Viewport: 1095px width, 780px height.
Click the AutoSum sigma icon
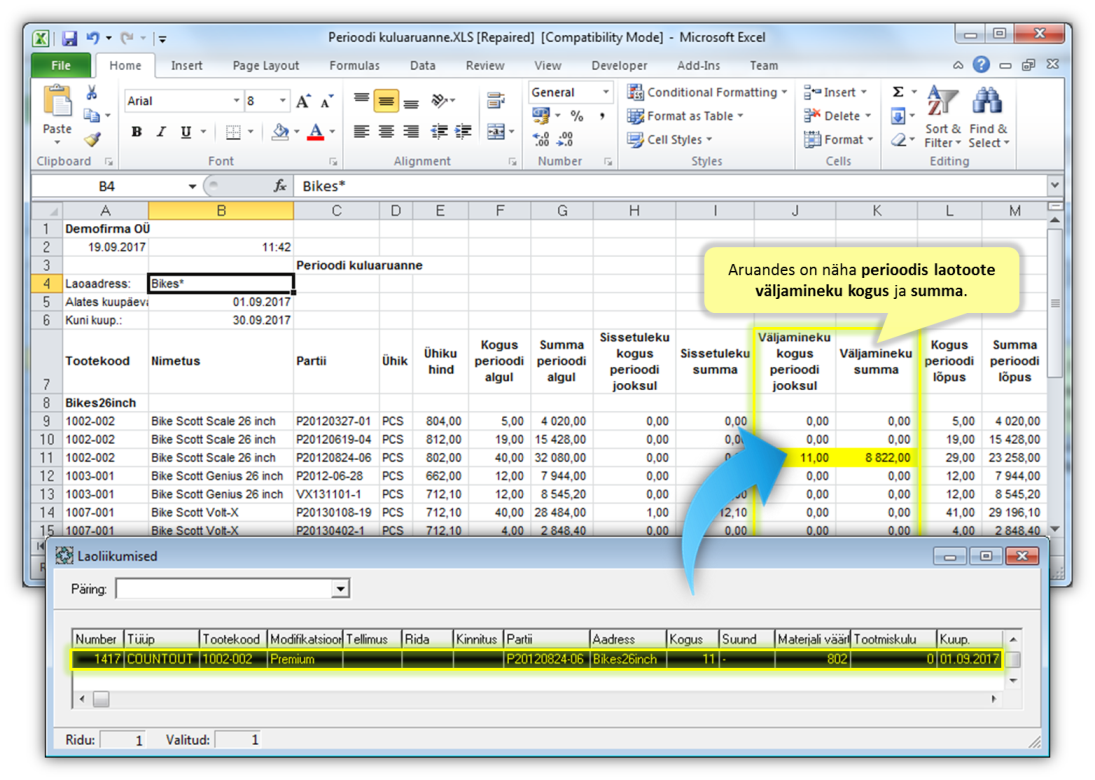point(898,92)
